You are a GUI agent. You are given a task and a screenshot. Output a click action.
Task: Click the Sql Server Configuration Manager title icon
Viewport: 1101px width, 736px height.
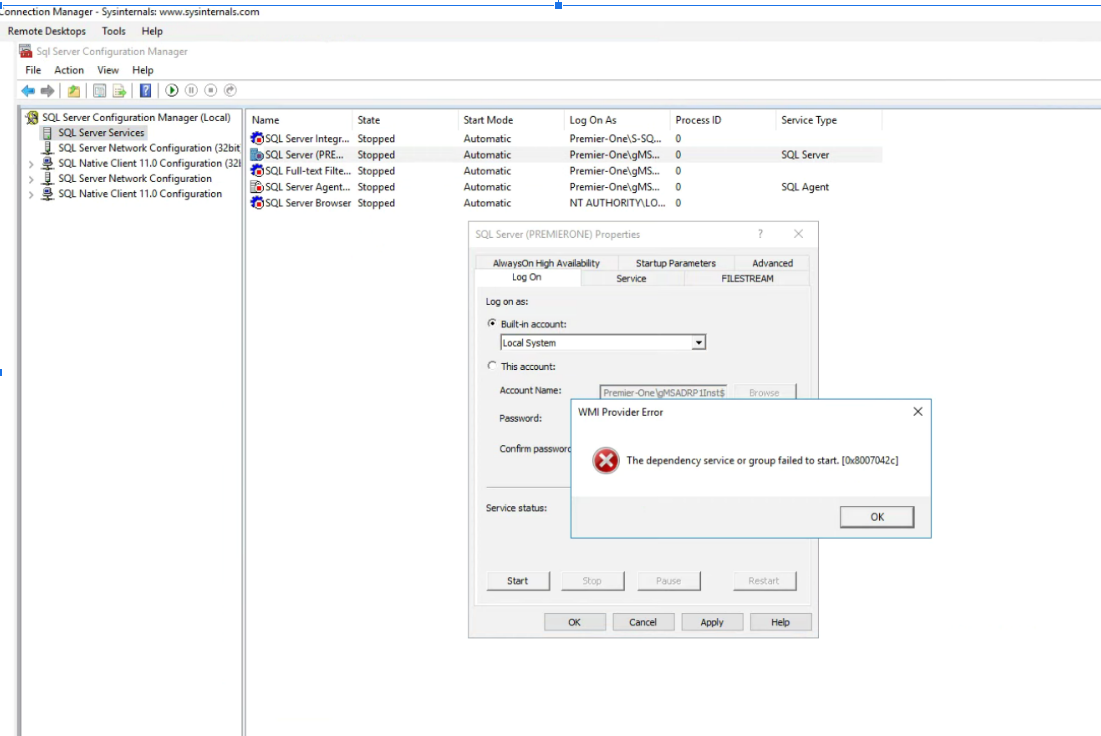click(x=26, y=51)
